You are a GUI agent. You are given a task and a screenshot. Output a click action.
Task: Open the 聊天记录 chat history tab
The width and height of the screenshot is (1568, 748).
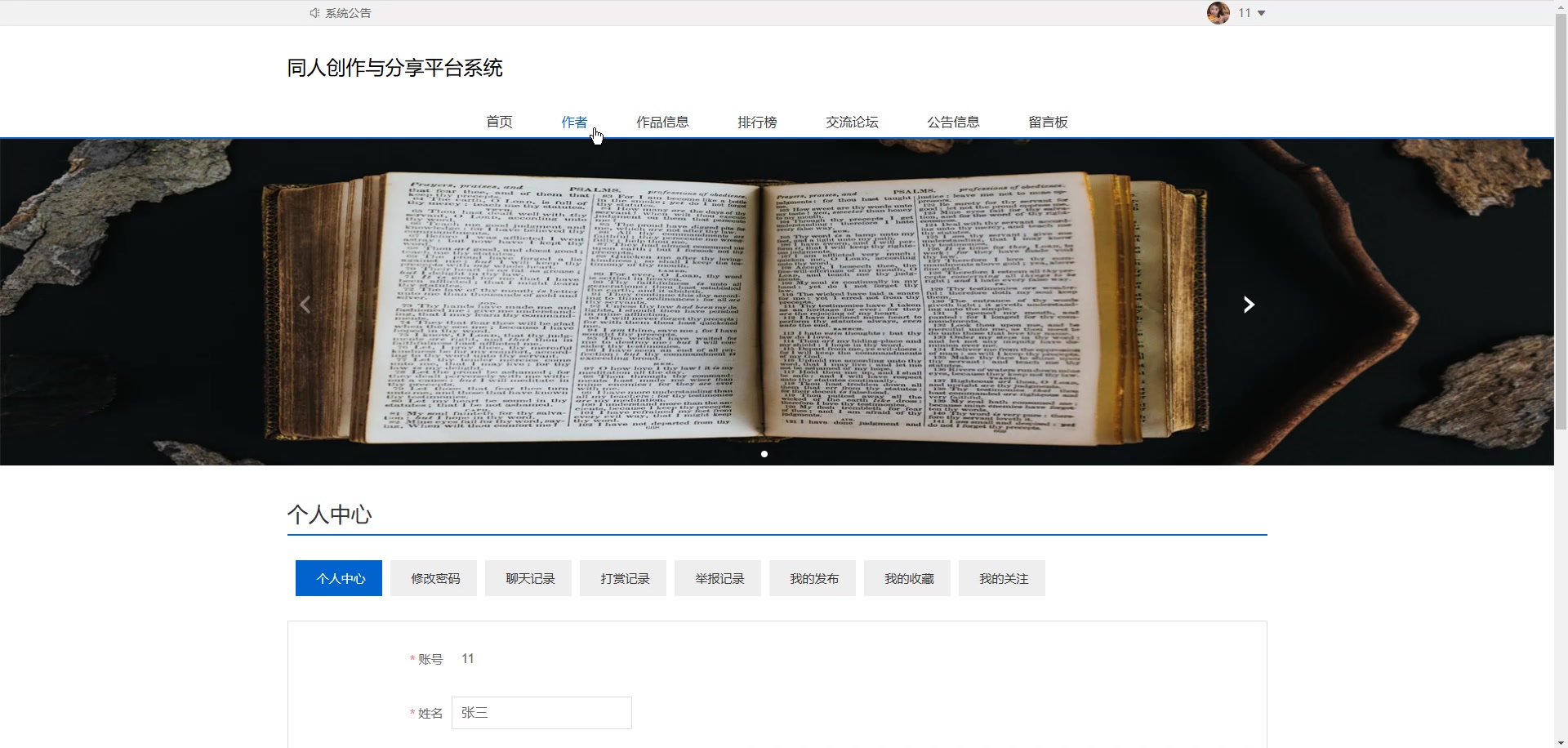528,577
